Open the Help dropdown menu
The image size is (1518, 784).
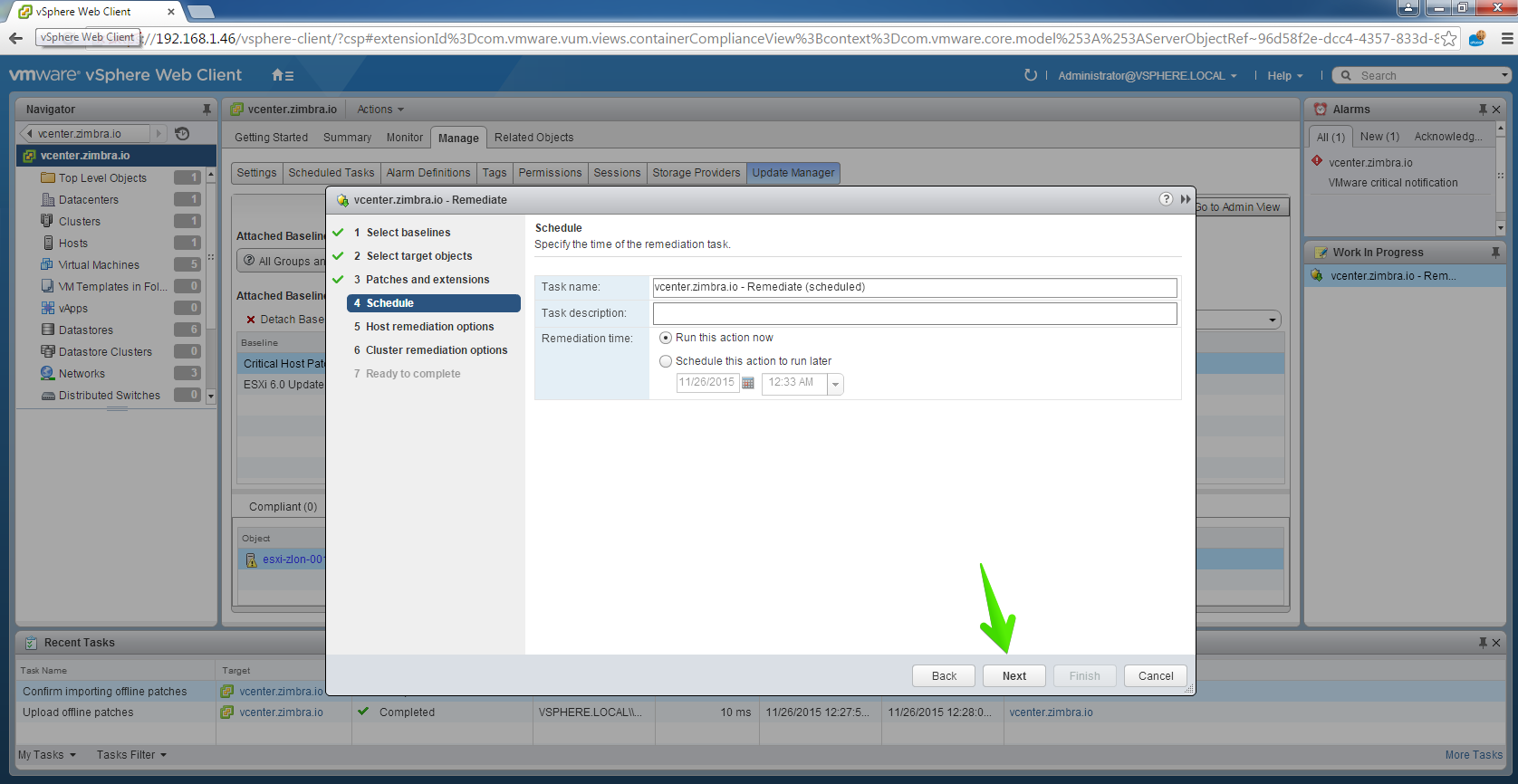coord(1285,76)
